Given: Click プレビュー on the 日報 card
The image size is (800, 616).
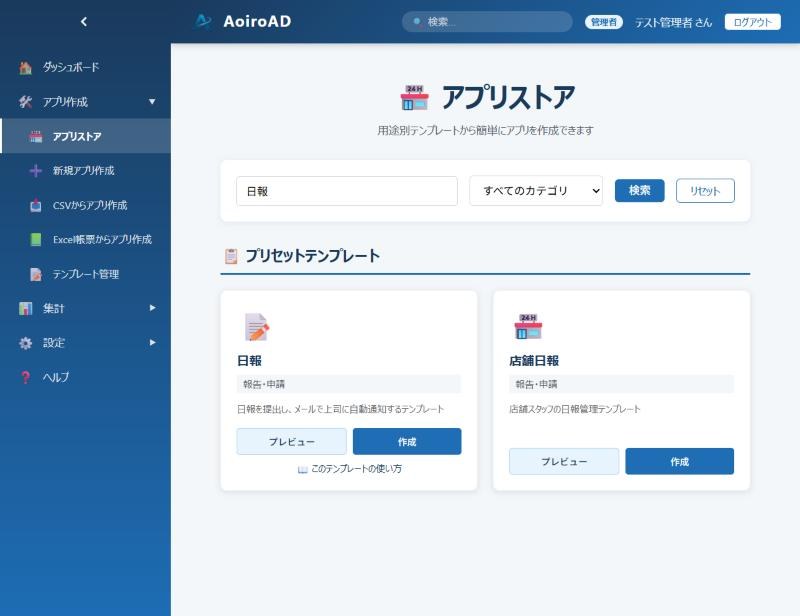Looking at the screenshot, I should [291, 441].
